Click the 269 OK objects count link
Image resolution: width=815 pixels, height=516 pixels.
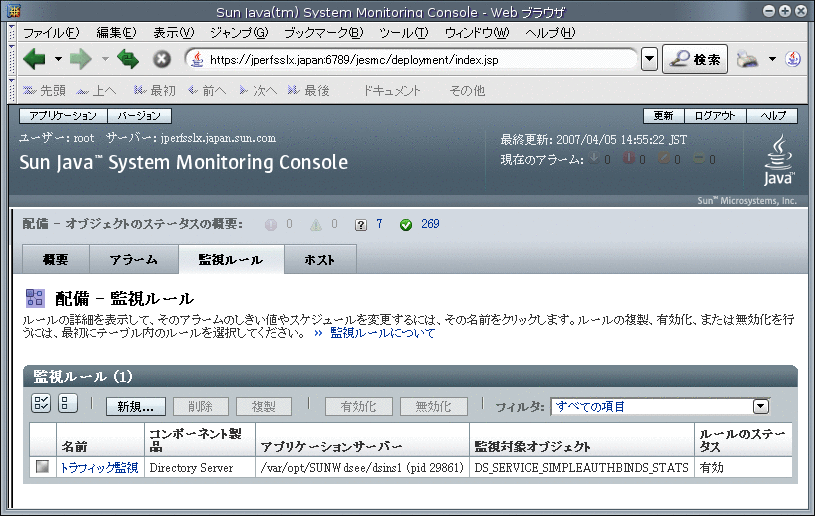tap(430, 224)
